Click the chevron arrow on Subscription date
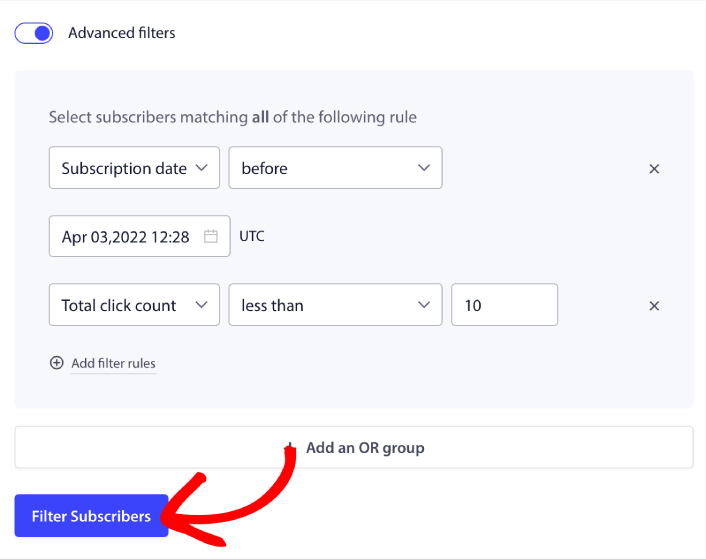Screen dimensions: 706x559 [202, 168]
